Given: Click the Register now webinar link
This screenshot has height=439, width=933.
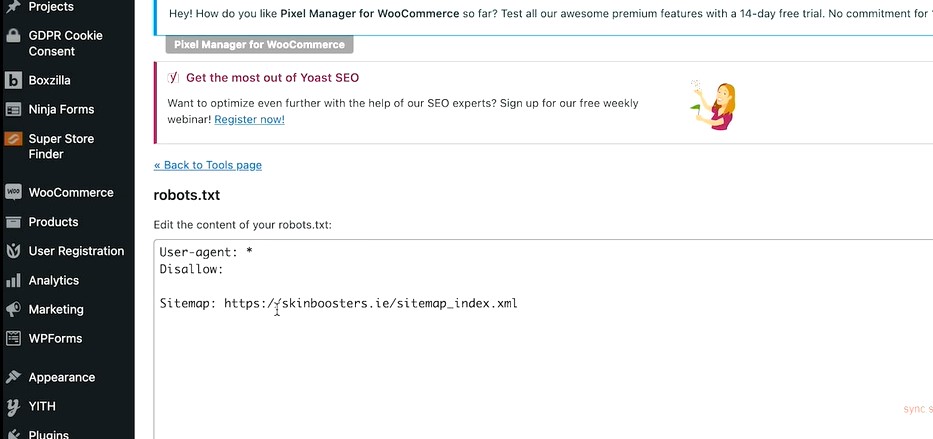Looking at the screenshot, I should pyautogui.click(x=249, y=119).
